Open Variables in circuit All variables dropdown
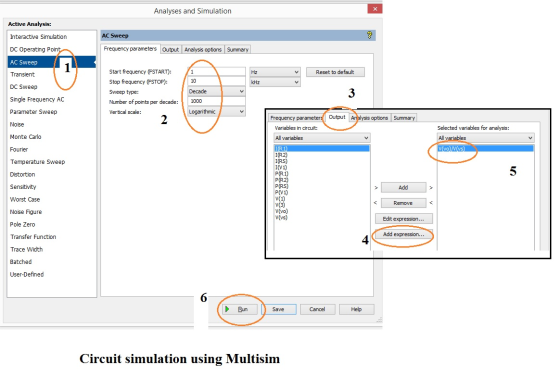The image size is (560, 378). click(322, 138)
